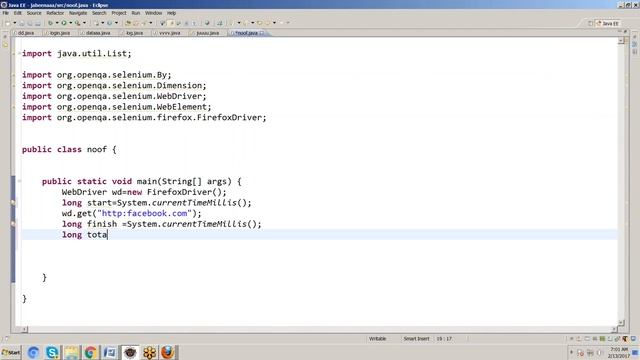Open the File menu
Viewport: 640px width, 360px height.
[6, 13]
